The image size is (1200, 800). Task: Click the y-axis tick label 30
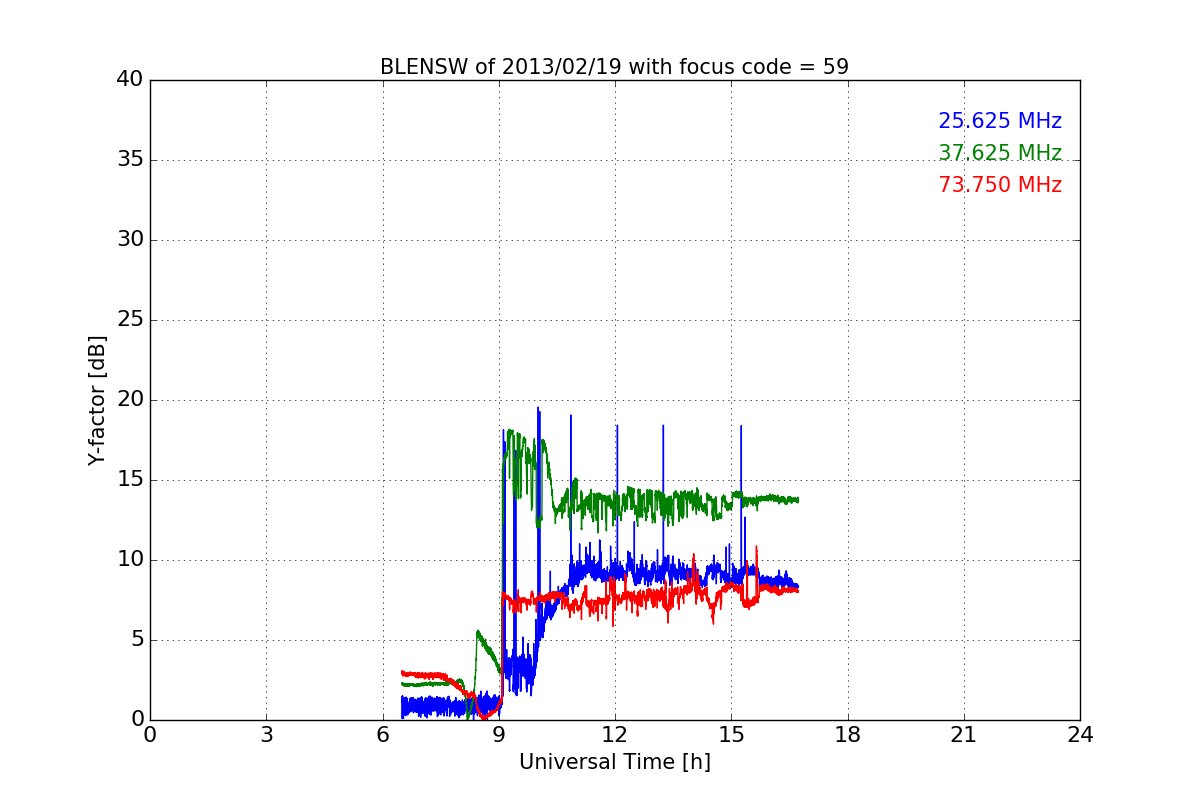[130, 239]
